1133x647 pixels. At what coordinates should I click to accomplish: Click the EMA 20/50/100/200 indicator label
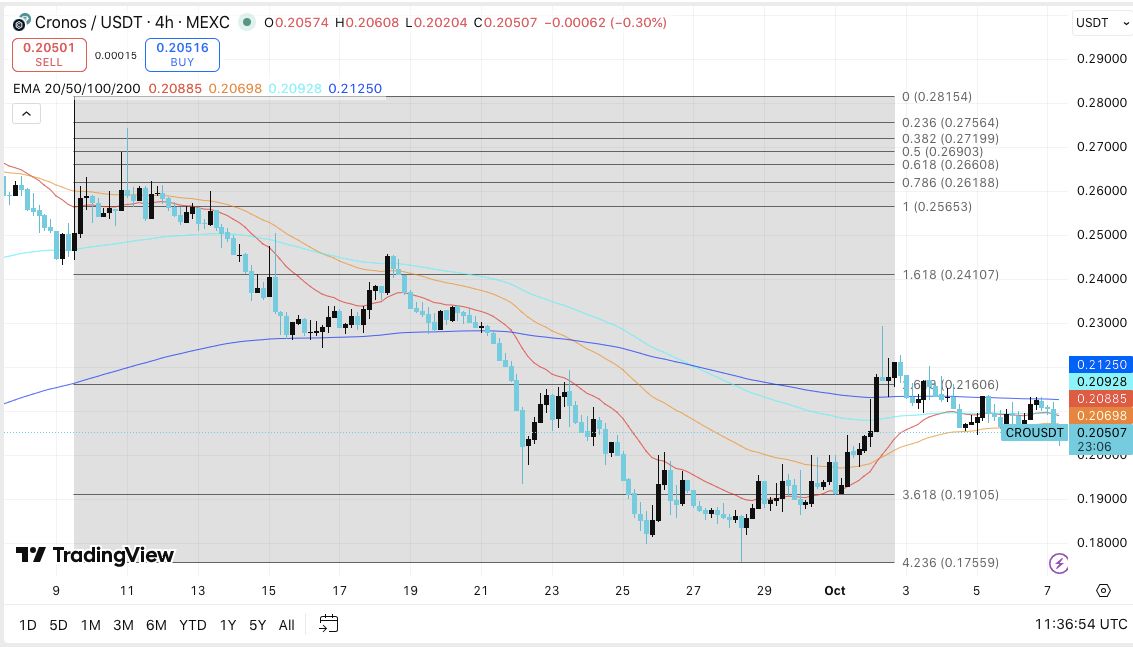(77, 88)
